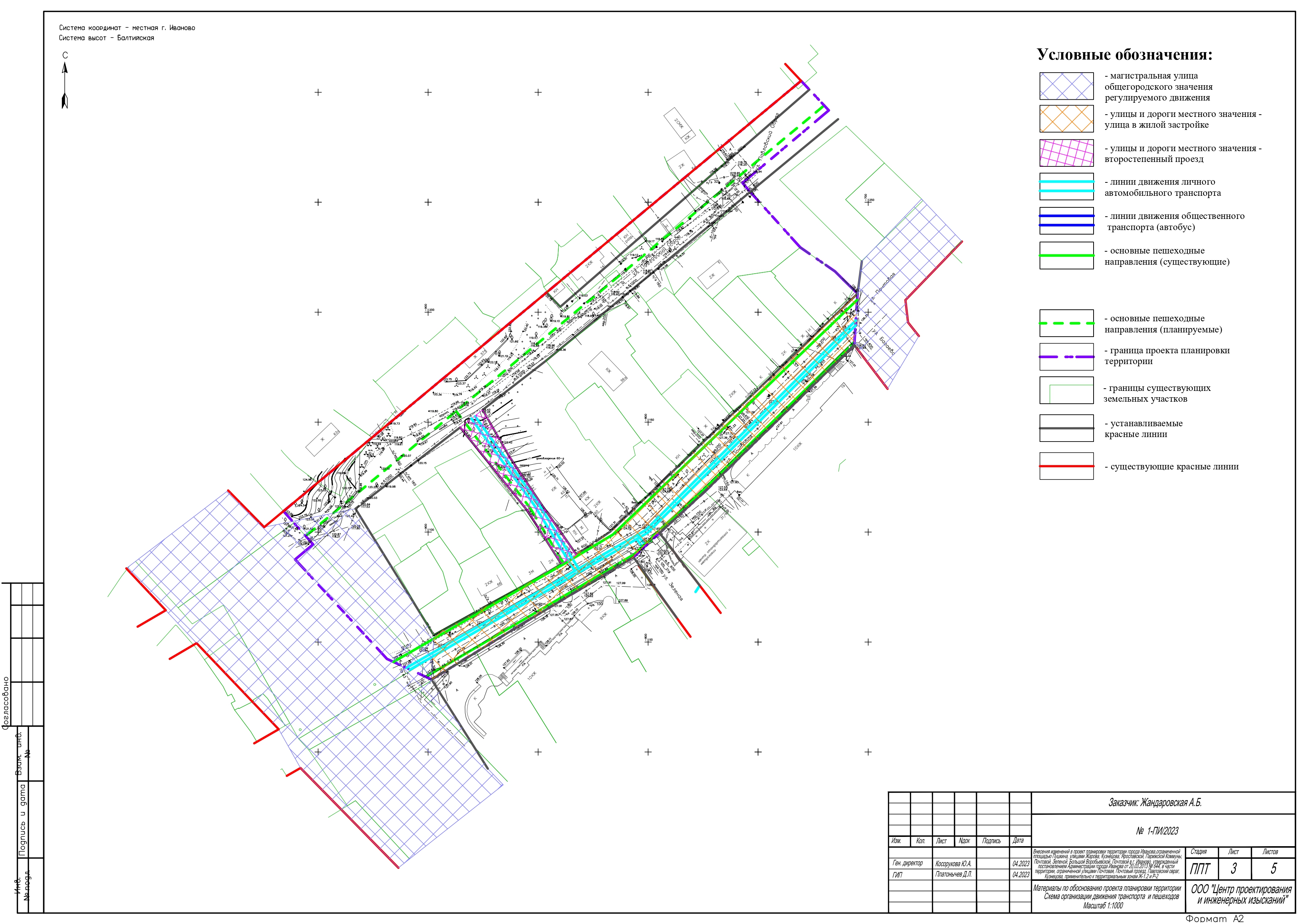The width and height of the screenshot is (1307, 924).
Task: Click the name "Косорукова Ю.А."
Action: point(954,864)
